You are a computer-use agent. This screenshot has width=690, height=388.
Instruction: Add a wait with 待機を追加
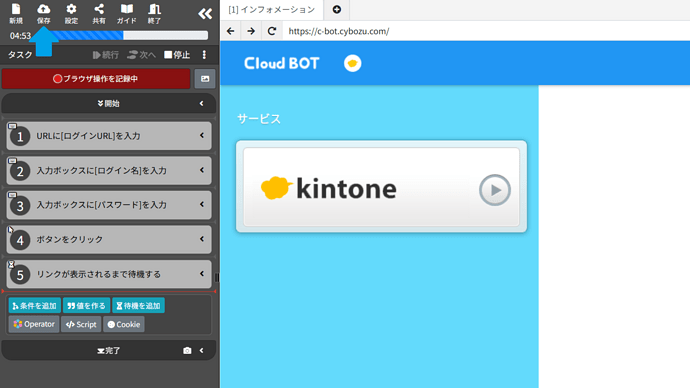[139, 305]
